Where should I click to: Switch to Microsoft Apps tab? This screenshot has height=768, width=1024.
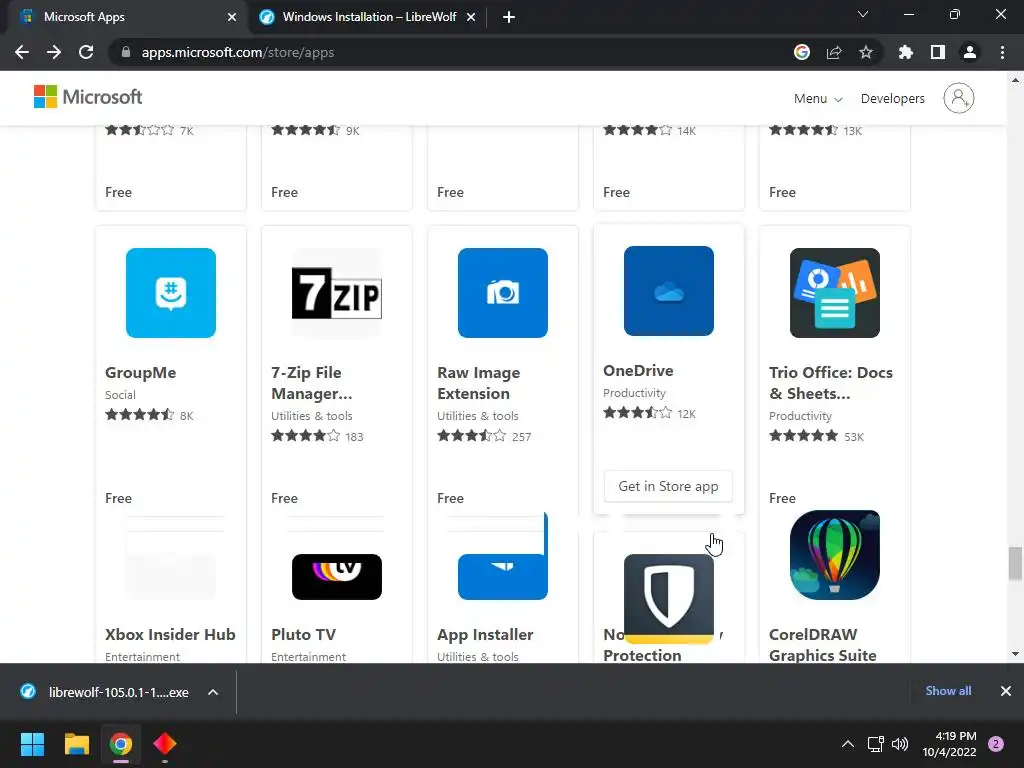click(124, 17)
